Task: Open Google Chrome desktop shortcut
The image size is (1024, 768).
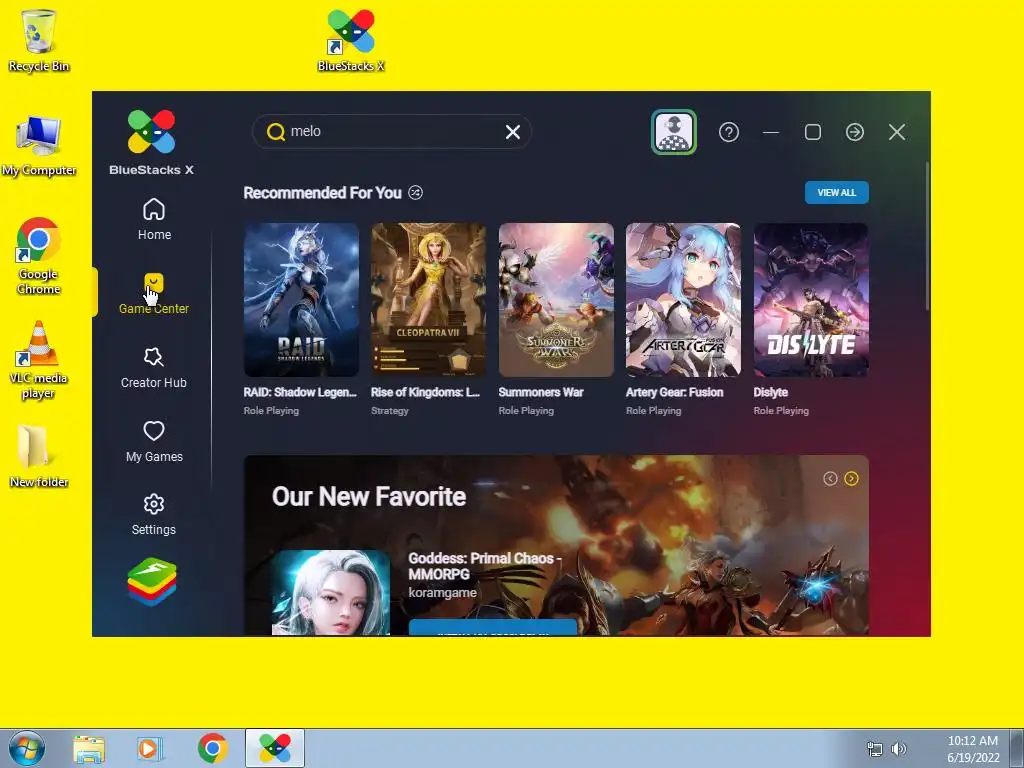Action: pyautogui.click(x=39, y=256)
